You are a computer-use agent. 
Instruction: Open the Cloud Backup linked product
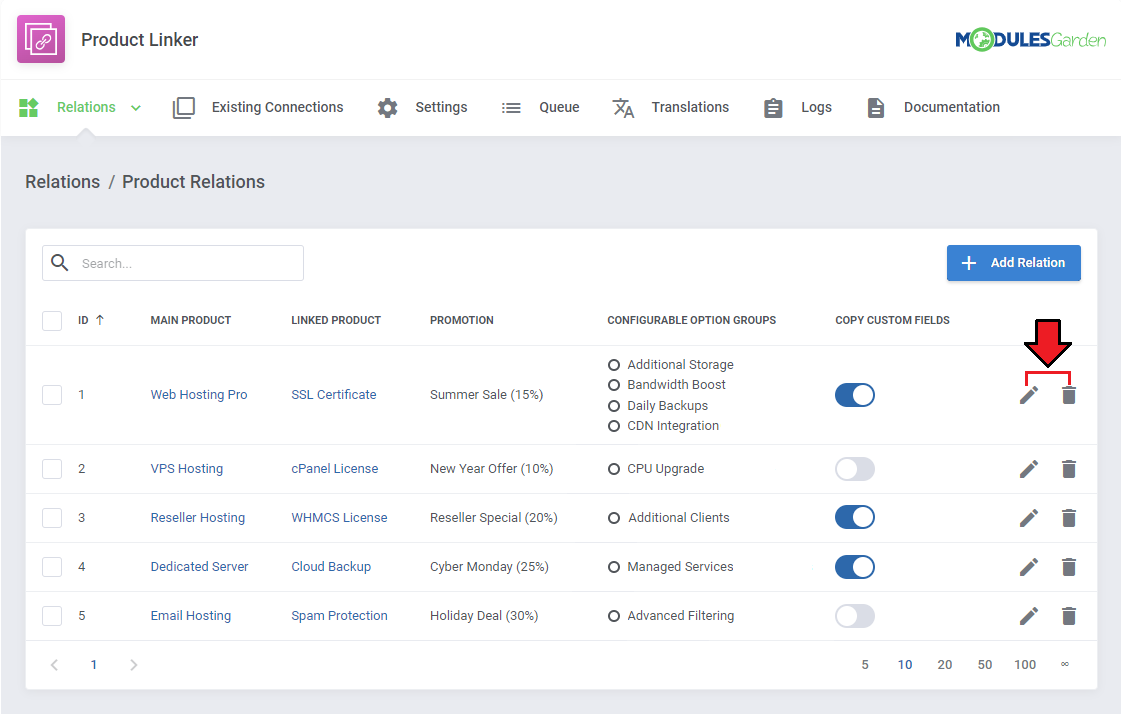(331, 567)
